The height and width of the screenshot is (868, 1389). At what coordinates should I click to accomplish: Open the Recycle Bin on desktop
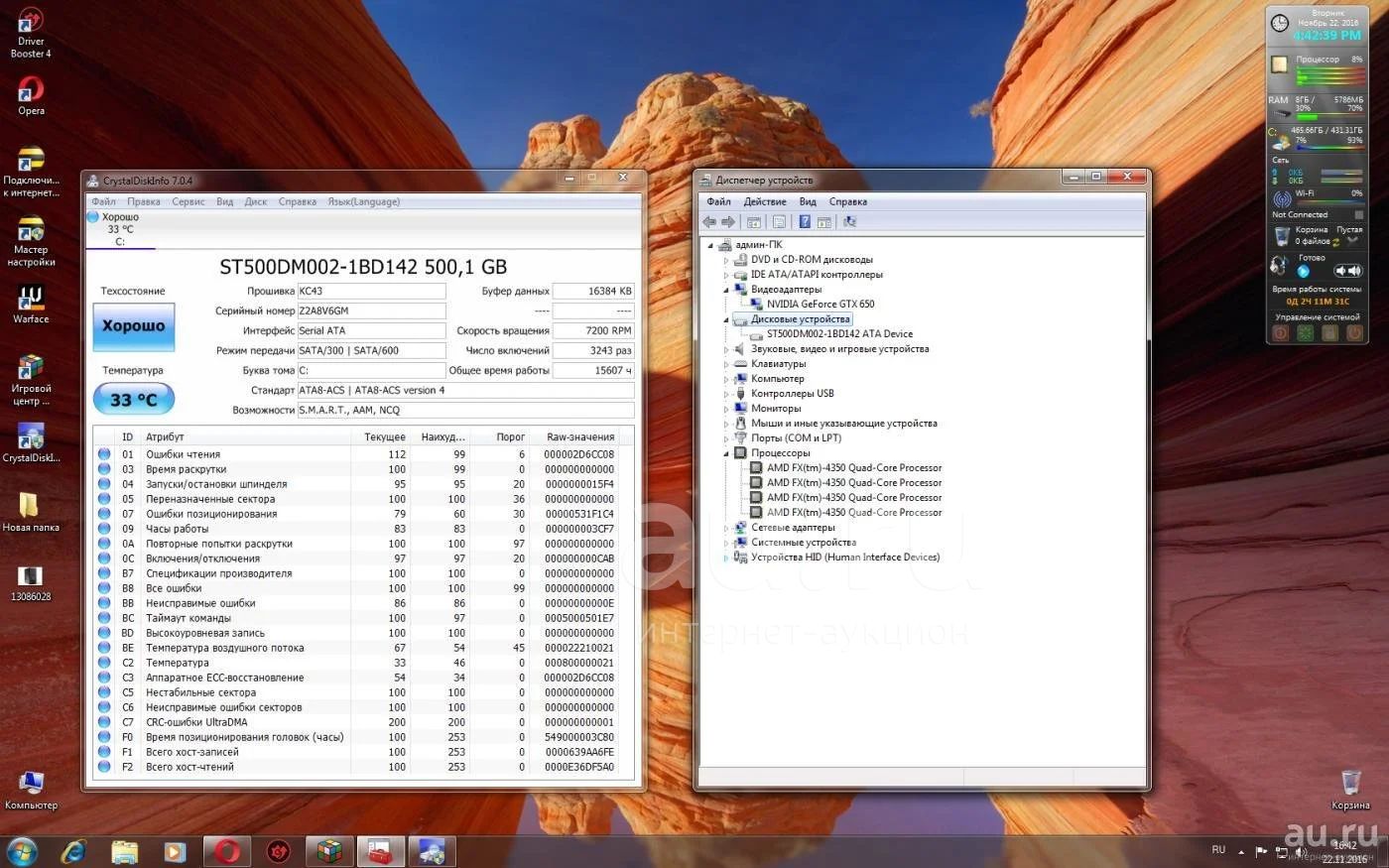point(1349,784)
